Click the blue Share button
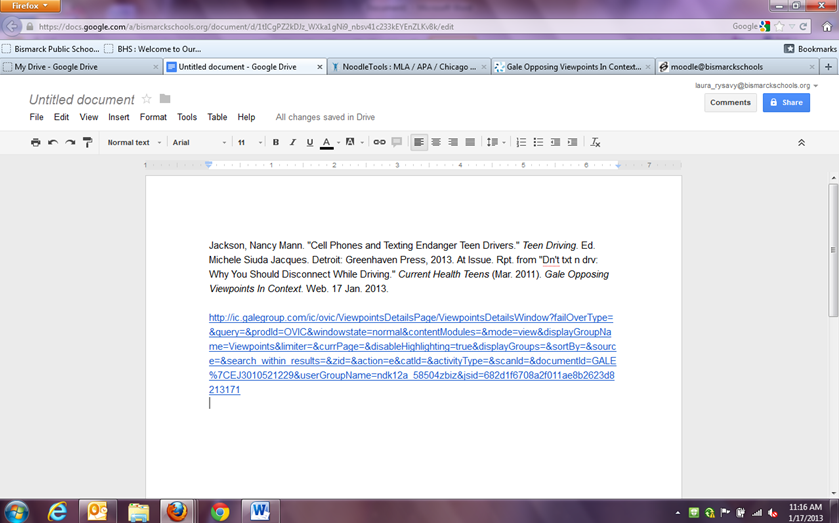 coord(786,103)
